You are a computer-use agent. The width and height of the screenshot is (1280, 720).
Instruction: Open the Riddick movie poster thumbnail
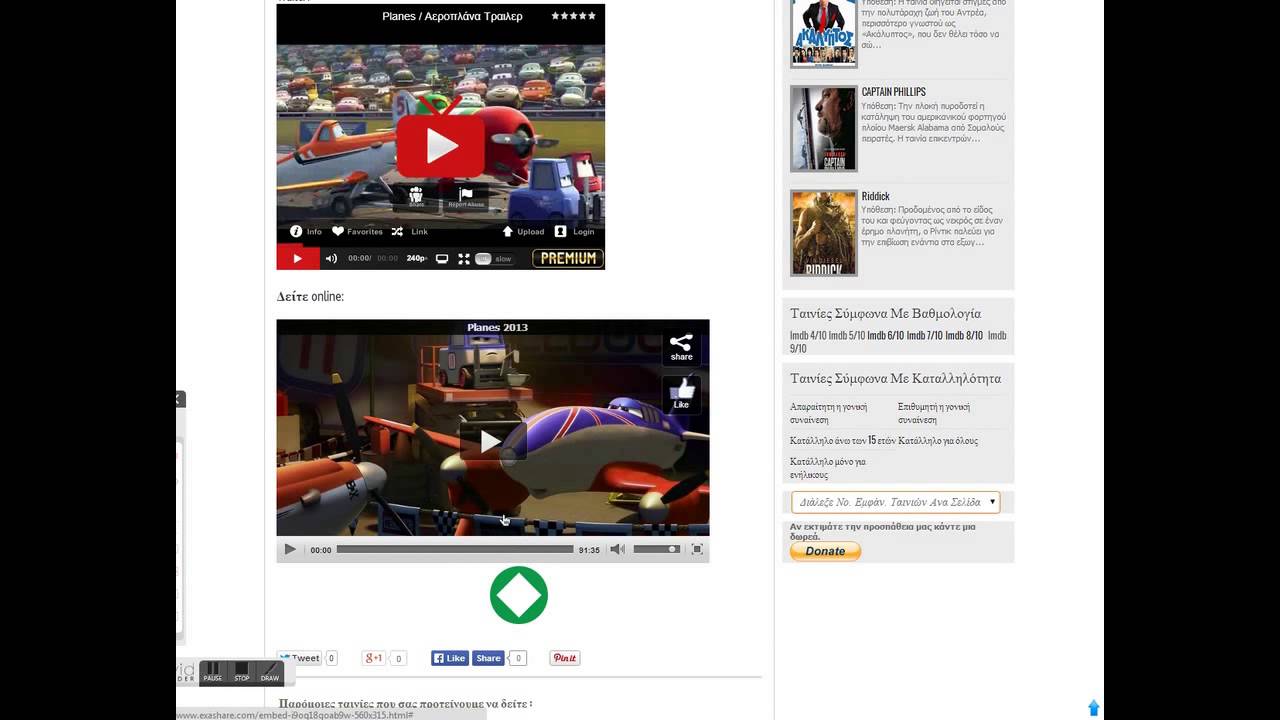pyautogui.click(x=824, y=233)
